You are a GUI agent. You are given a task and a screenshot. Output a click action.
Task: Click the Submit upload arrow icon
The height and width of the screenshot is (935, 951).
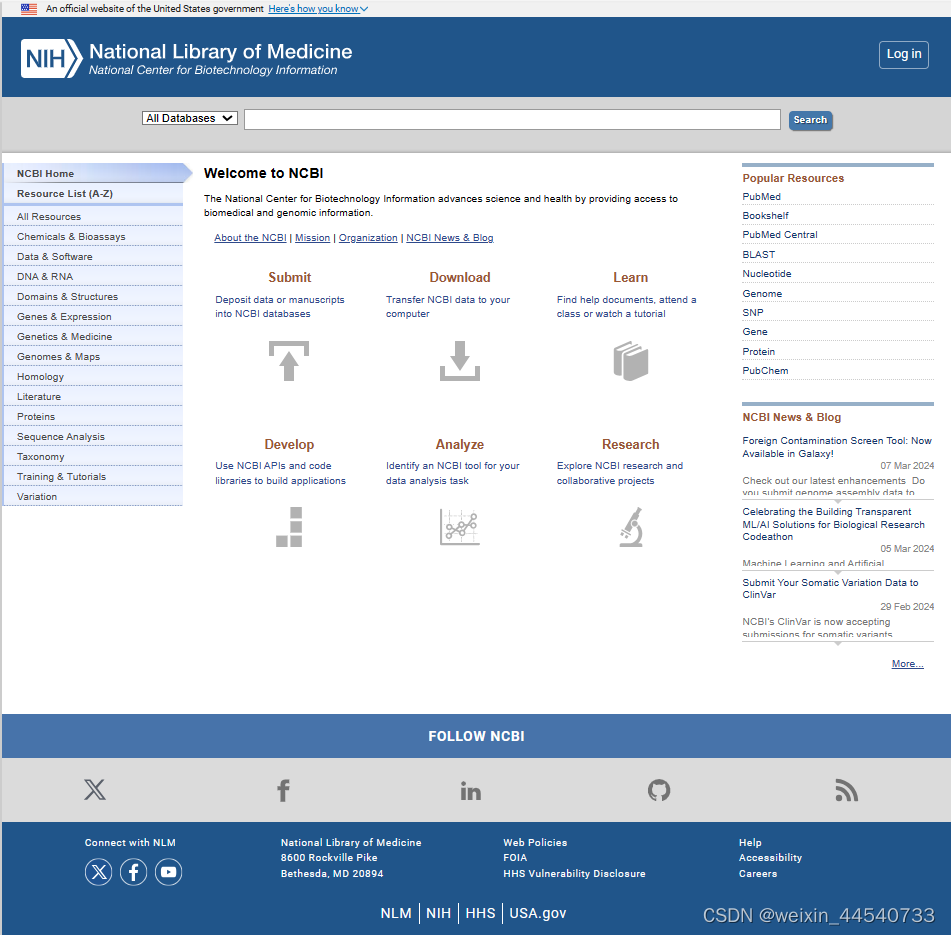pyautogui.click(x=289, y=361)
